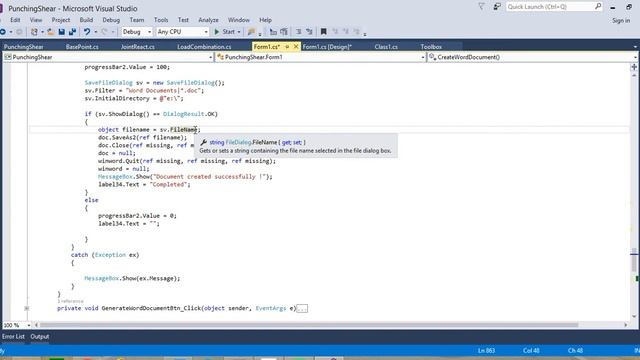Image resolution: width=640 pixels, height=360 pixels.
Task: Click the increase indent icon
Action: point(309,32)
